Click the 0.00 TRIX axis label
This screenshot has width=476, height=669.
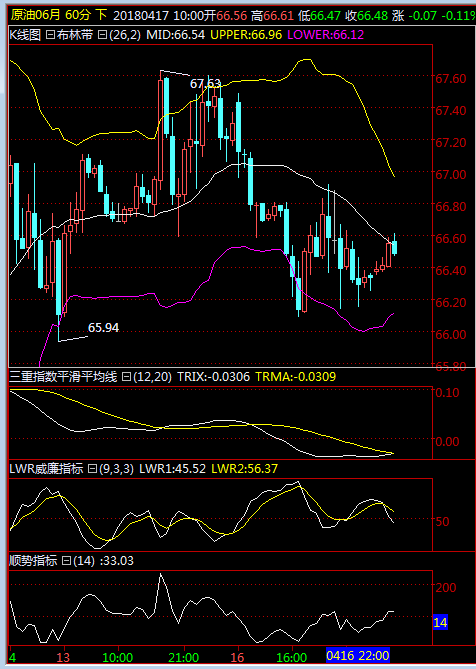[x=447, y=442]
